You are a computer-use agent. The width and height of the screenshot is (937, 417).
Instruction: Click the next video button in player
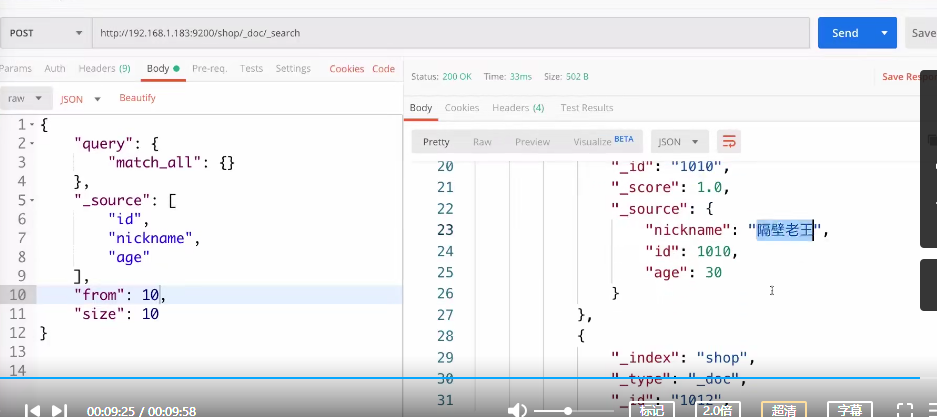coord(59,410)
